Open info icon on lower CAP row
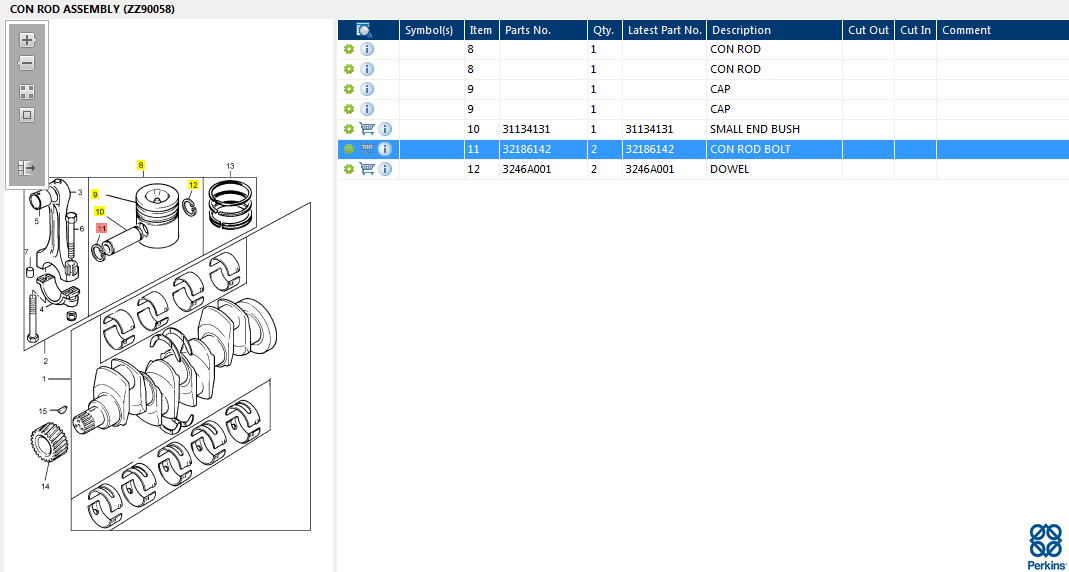 [367, 108]
